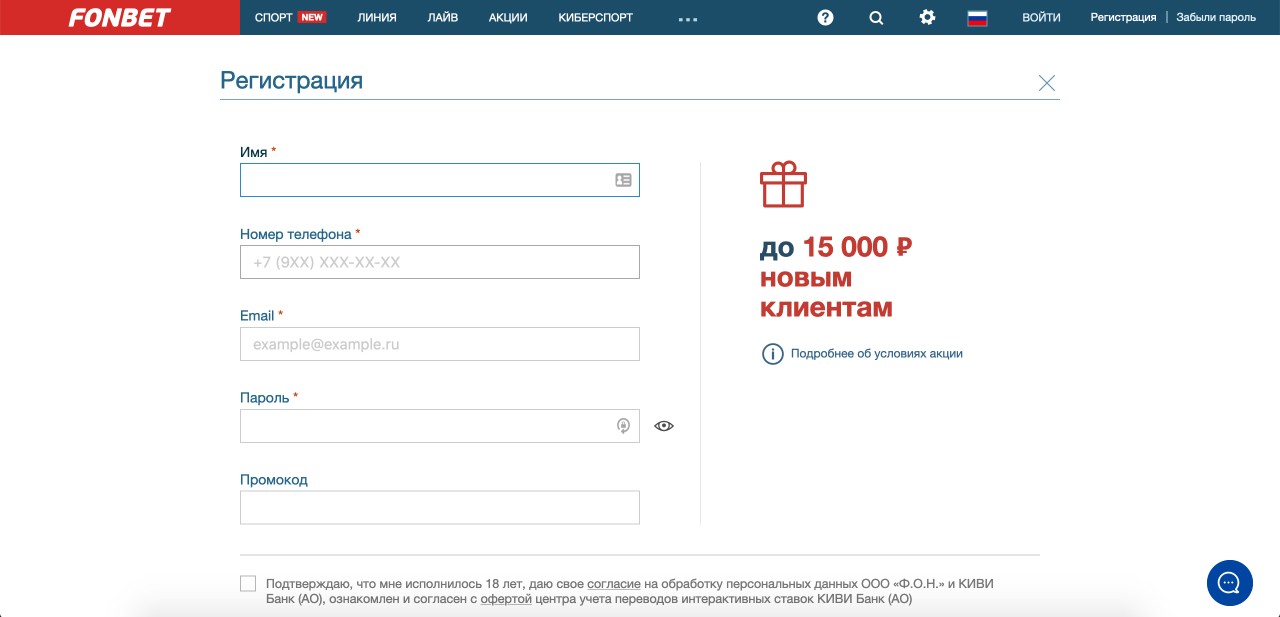The image size is (1280, 617).
Task: Click the 'до 15 000 ₽' promo text
Action: 836,247
